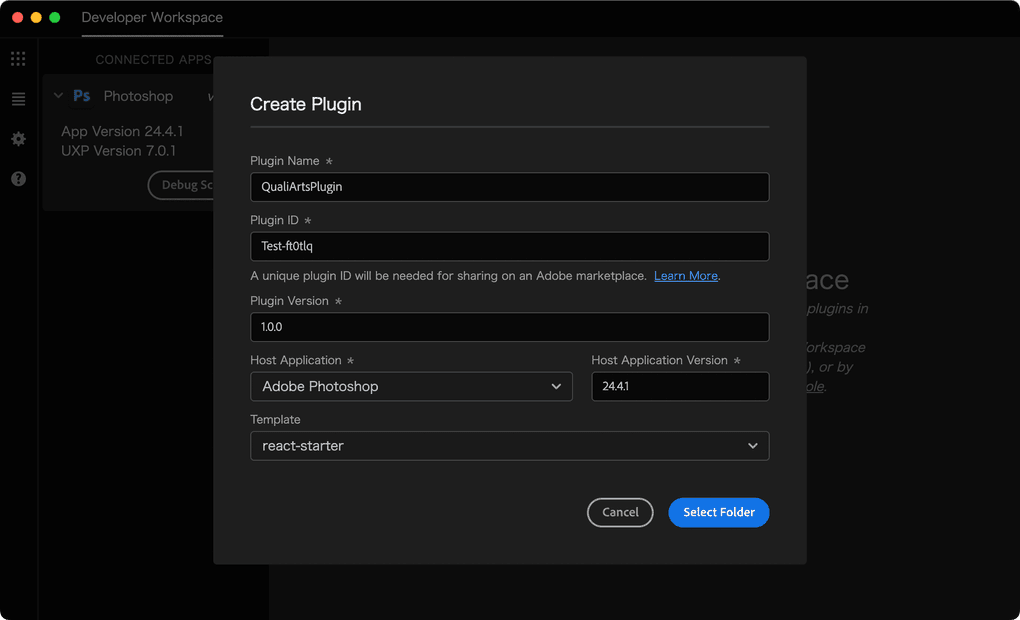Focus the Plugin ID input field
Screen dimensions: 1020x620
(509, 247)
